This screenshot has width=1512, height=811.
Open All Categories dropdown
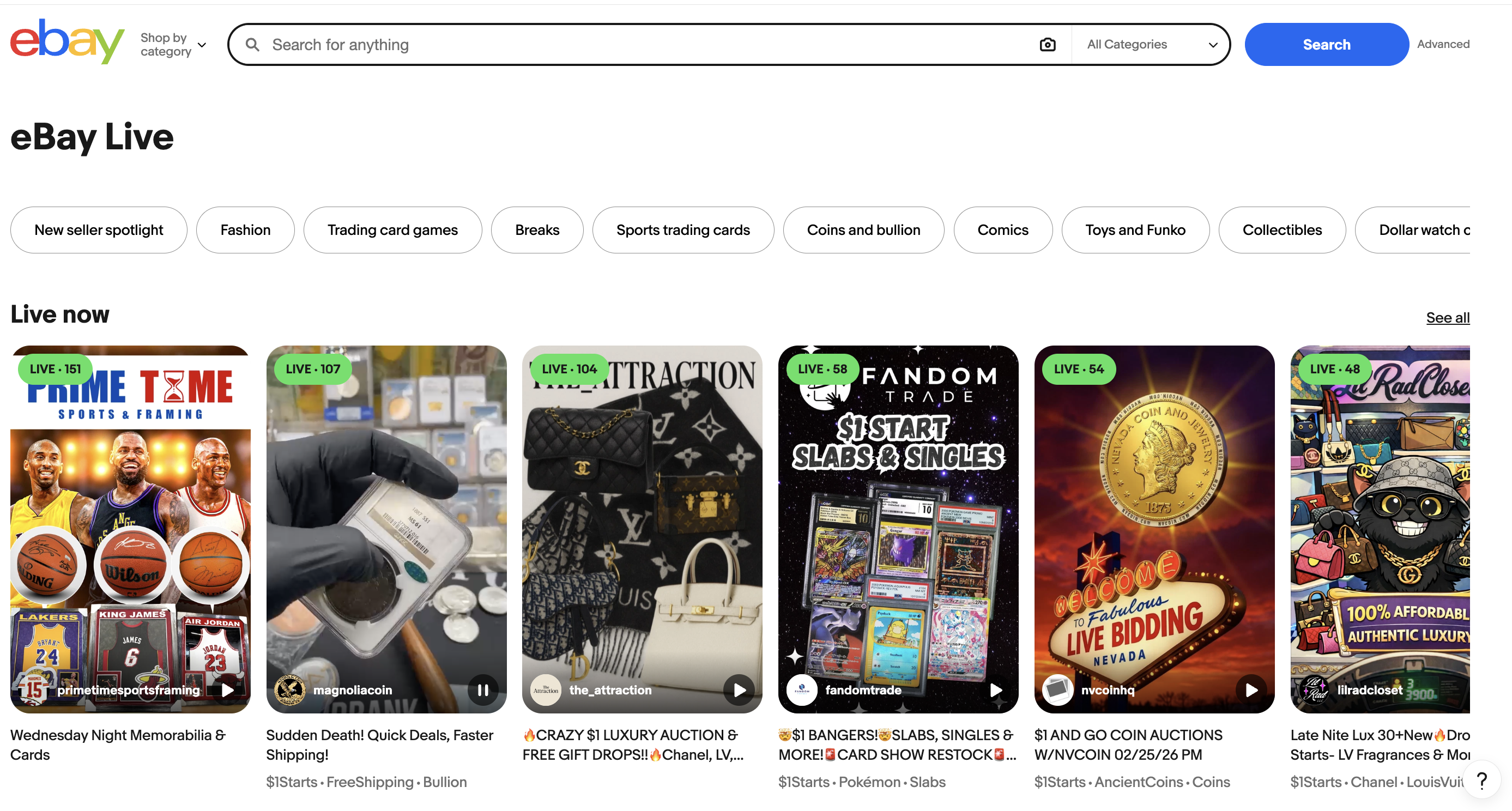coord(1151,45)
